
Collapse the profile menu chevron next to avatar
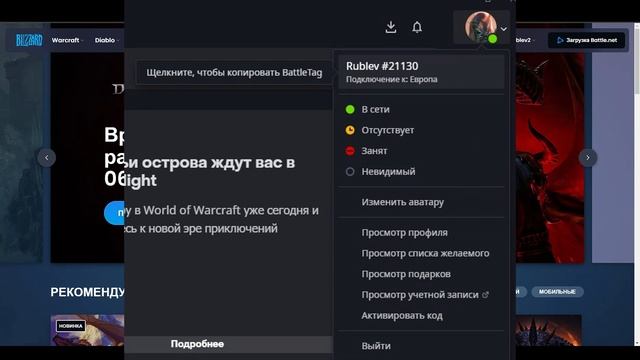point(504,29)
